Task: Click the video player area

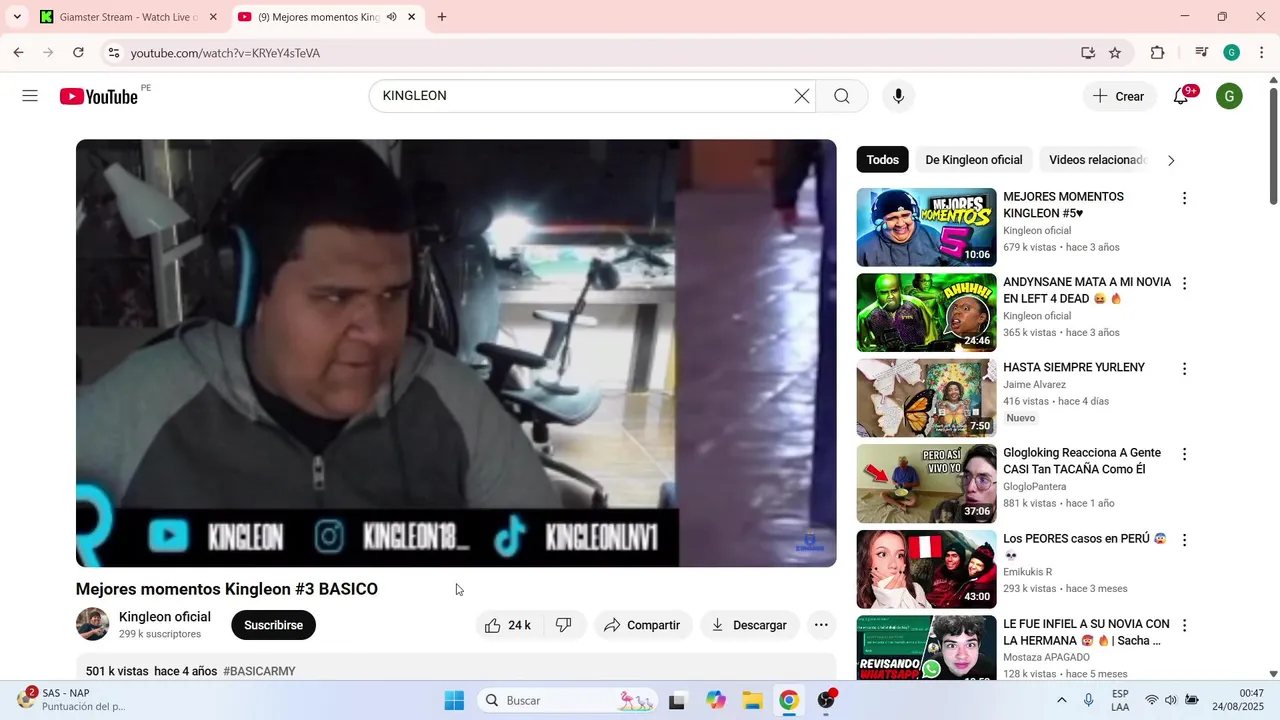Action: [456, 353]
